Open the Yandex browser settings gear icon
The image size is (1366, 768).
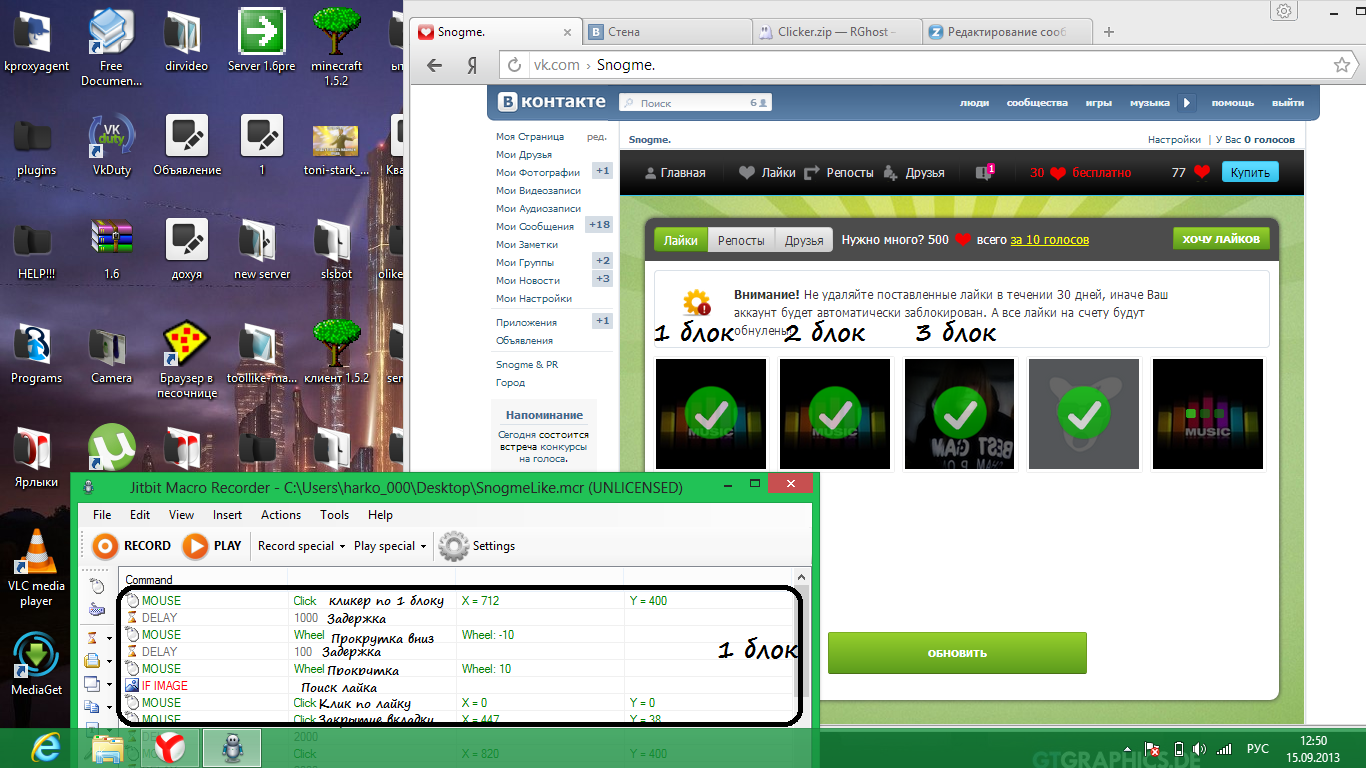pyautogui.click(x=1285, y=10)
